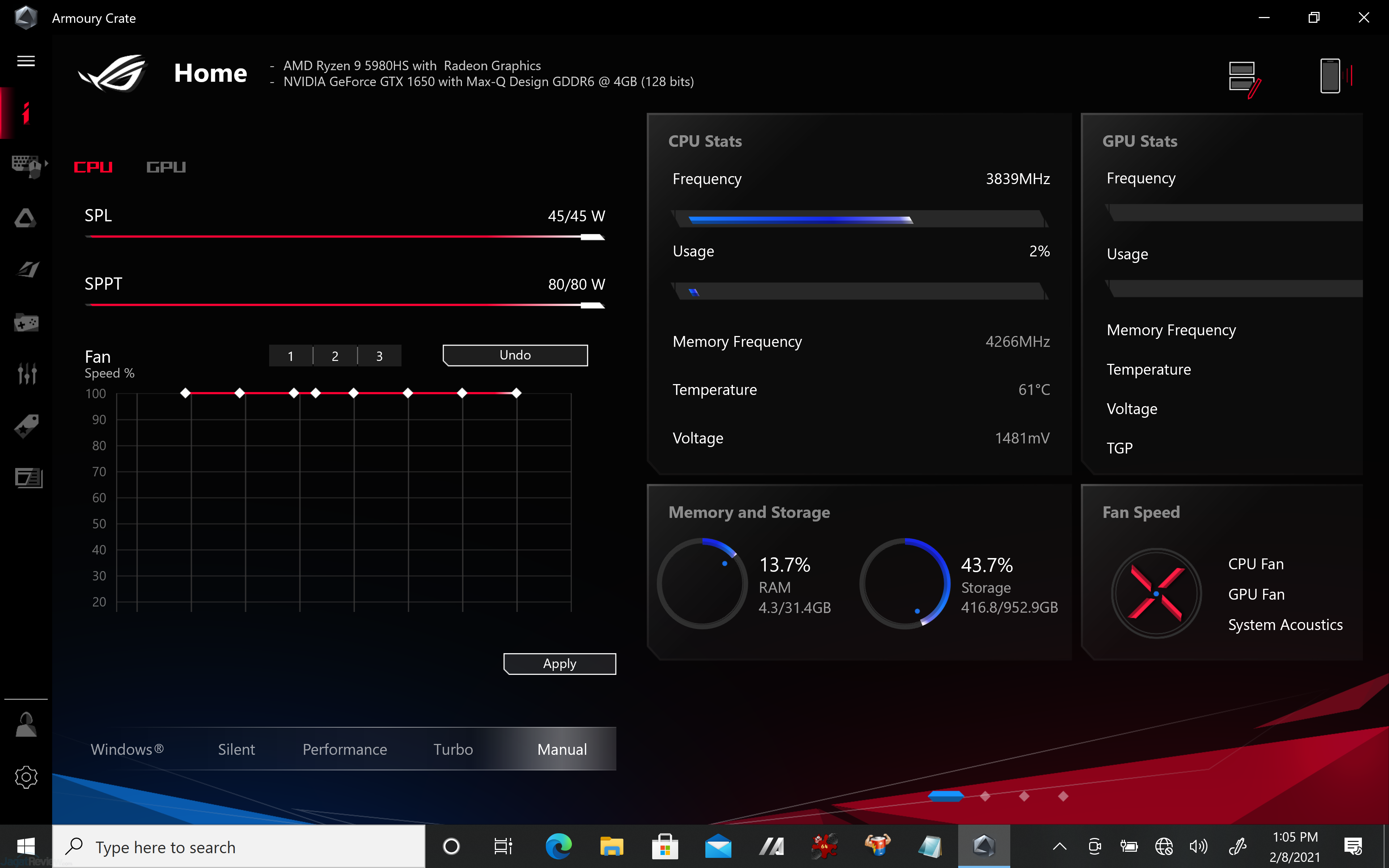This screenshot has height=868, width=1389.
Task: Show hidden icons in the system tray
Action: point(1059,846)
